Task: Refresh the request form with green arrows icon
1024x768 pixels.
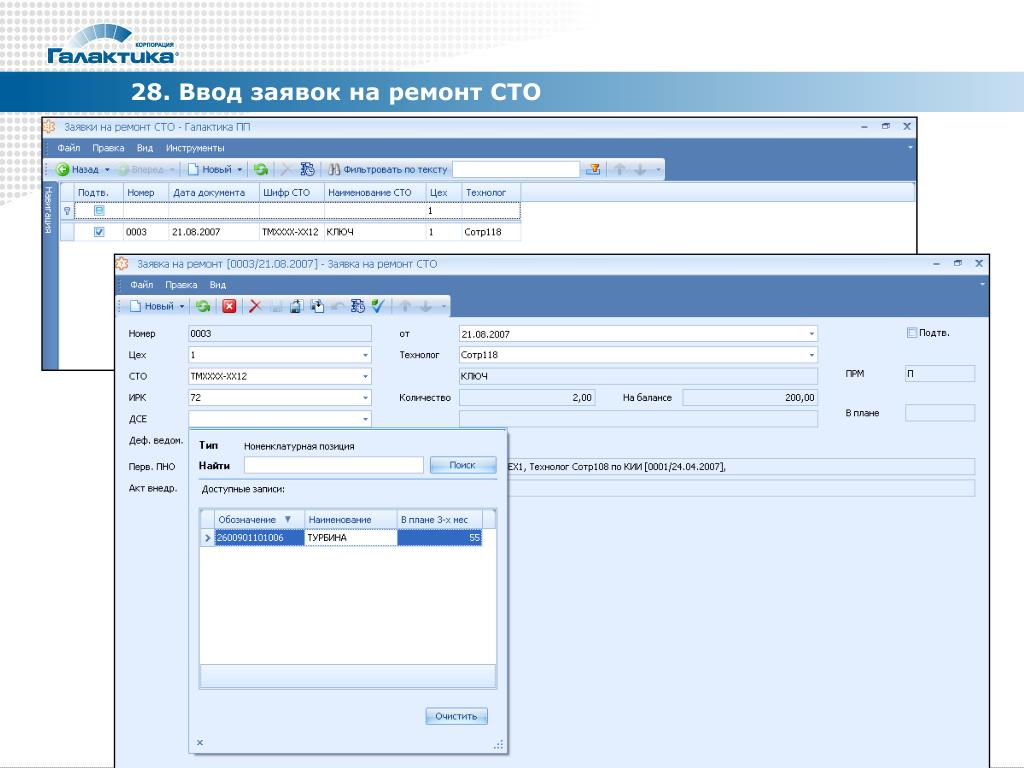Action: [203, 306]
